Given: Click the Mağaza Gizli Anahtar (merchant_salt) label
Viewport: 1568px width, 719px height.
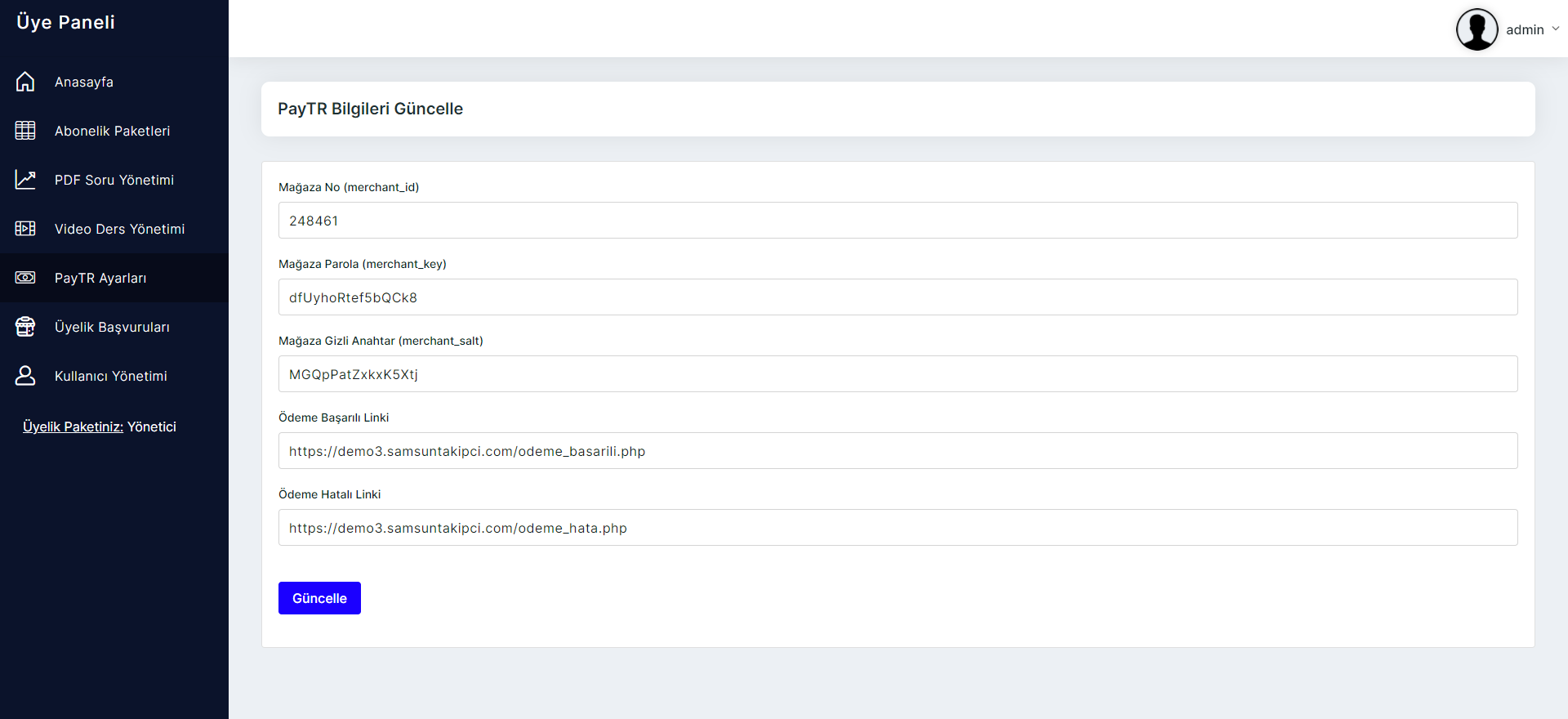Looking at the screenshot, I should 381,341.
